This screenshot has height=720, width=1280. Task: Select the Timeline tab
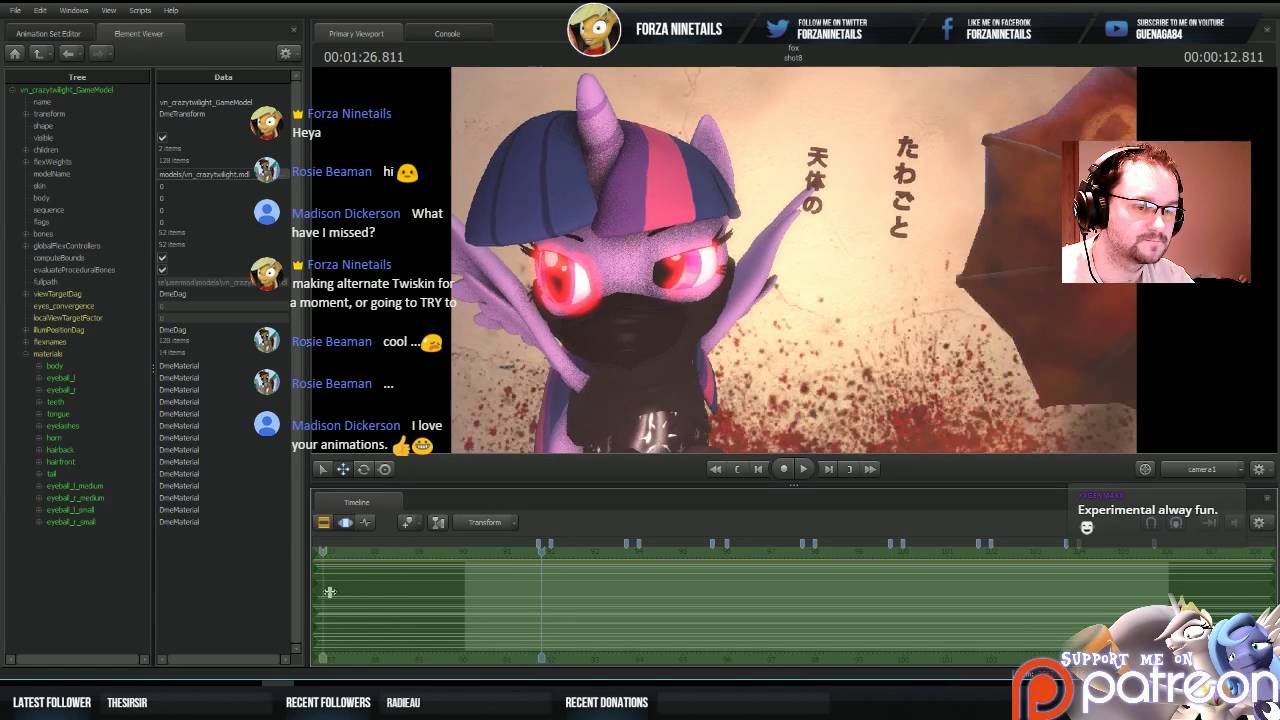[x=357, y=502]
